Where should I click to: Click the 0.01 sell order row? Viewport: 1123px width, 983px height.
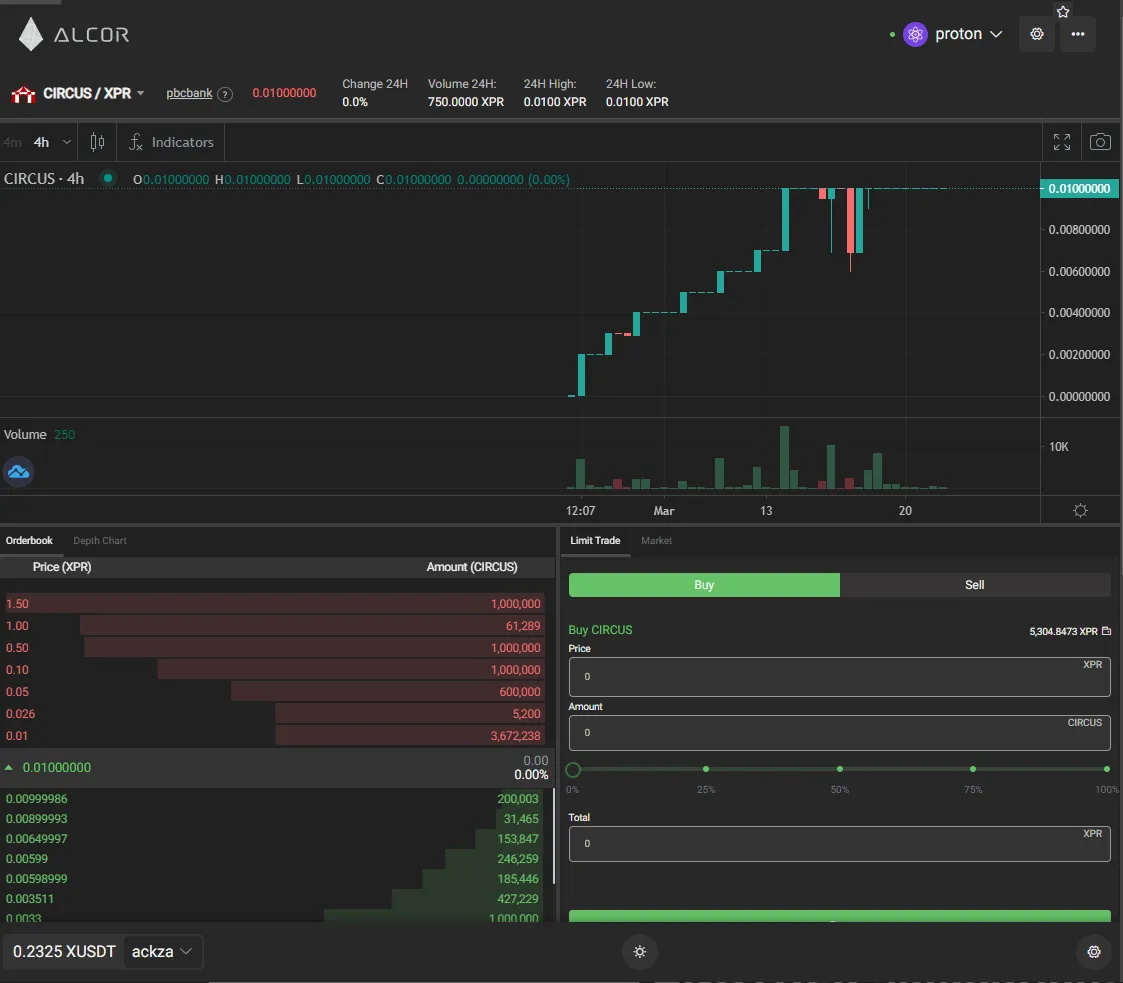pyautogui.click(x=273, y=736)
